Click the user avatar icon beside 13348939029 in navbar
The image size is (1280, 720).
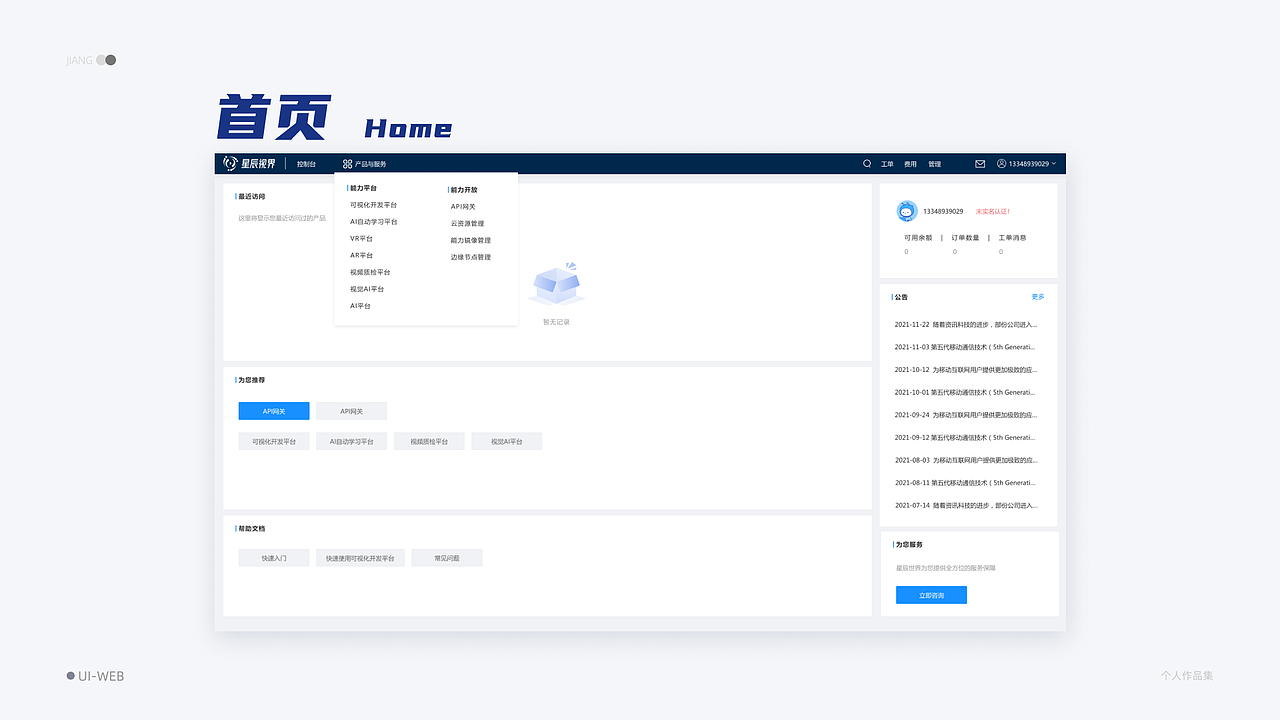[1001, 163]
